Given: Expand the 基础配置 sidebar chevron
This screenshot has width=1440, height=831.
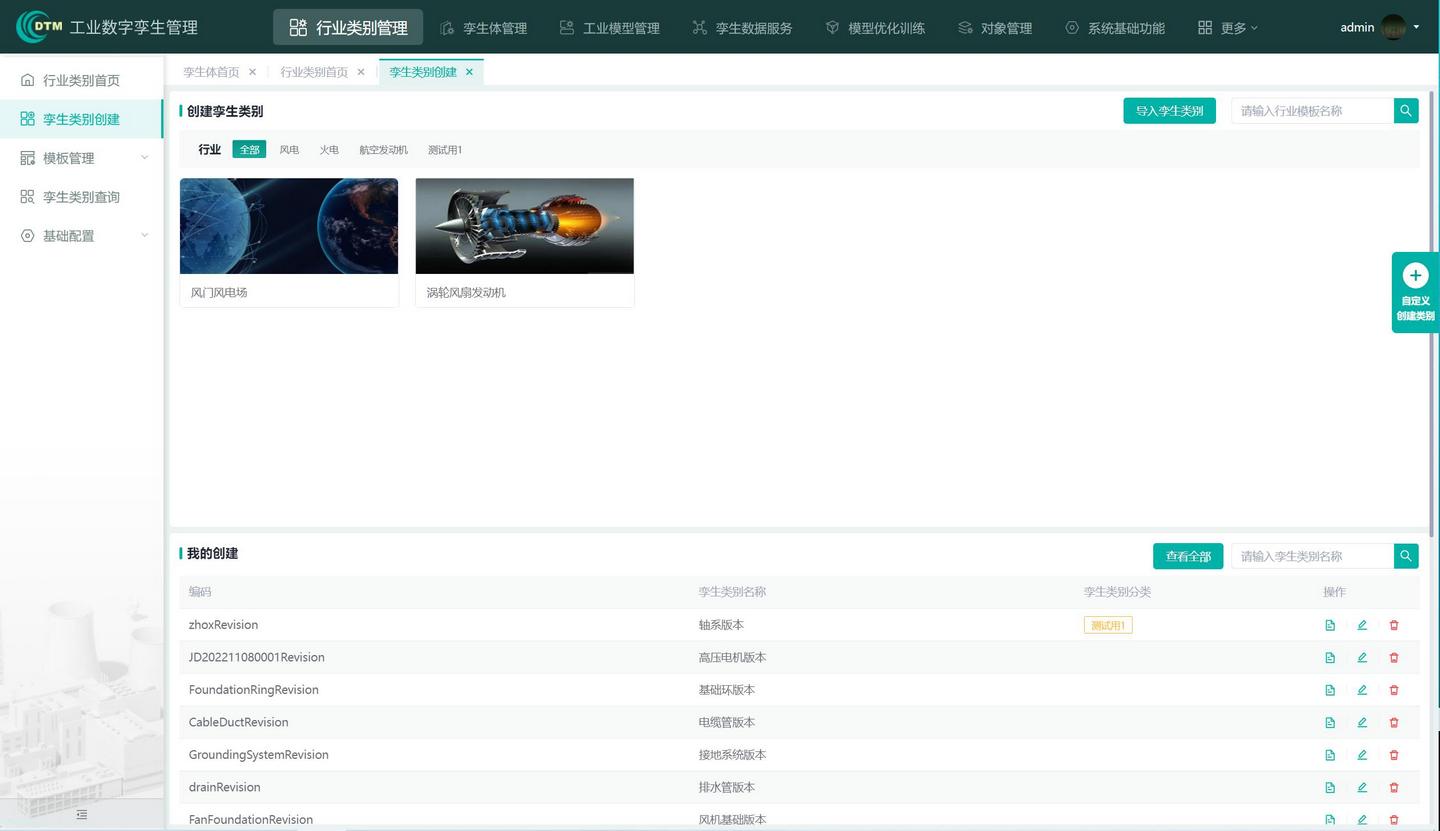Looking at the screenshot, I should pyautogui.click(x=144, y=236).
